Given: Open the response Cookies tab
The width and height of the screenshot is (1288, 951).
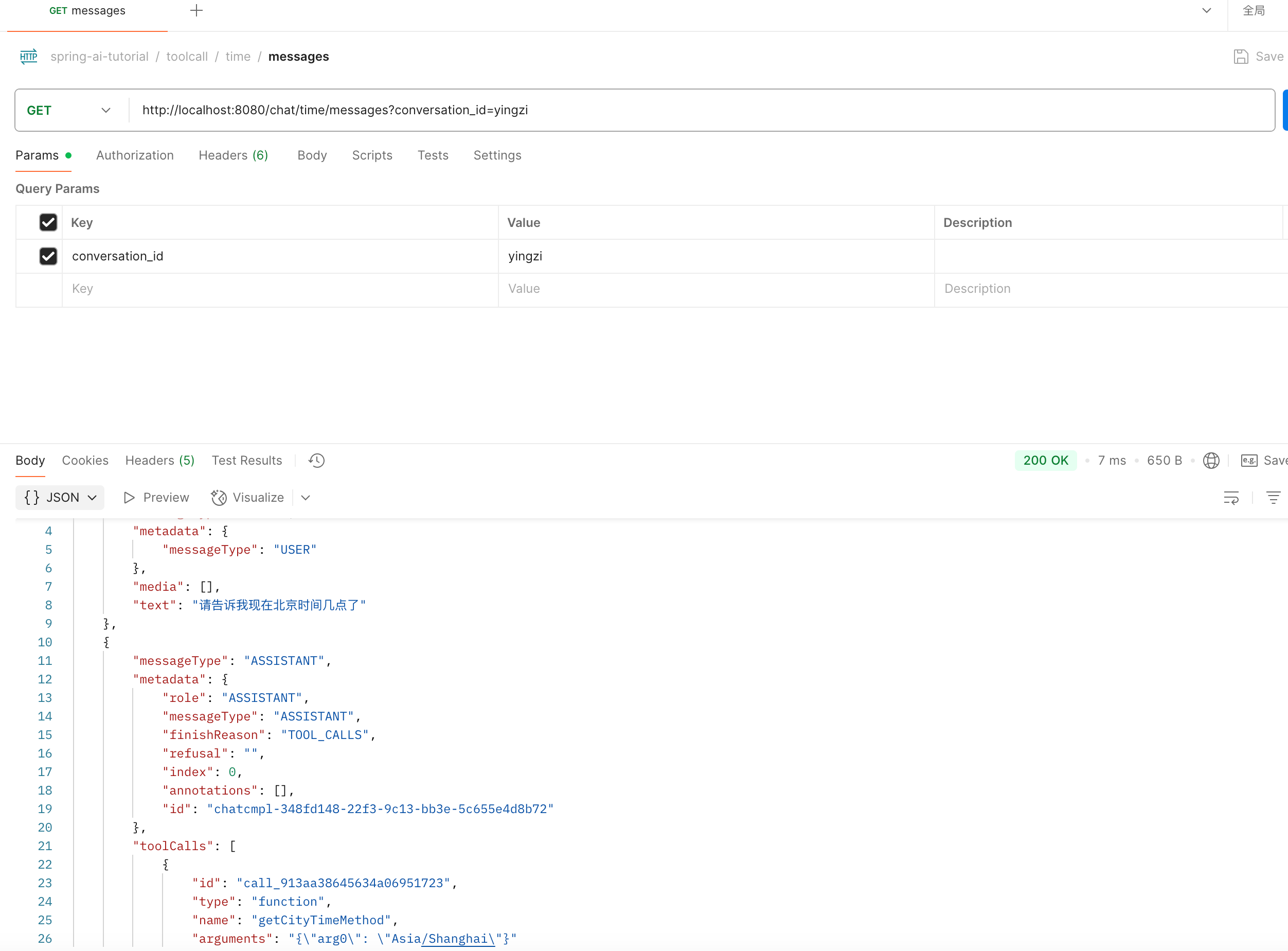Looking at the screenshot, I should coord(85,461).
